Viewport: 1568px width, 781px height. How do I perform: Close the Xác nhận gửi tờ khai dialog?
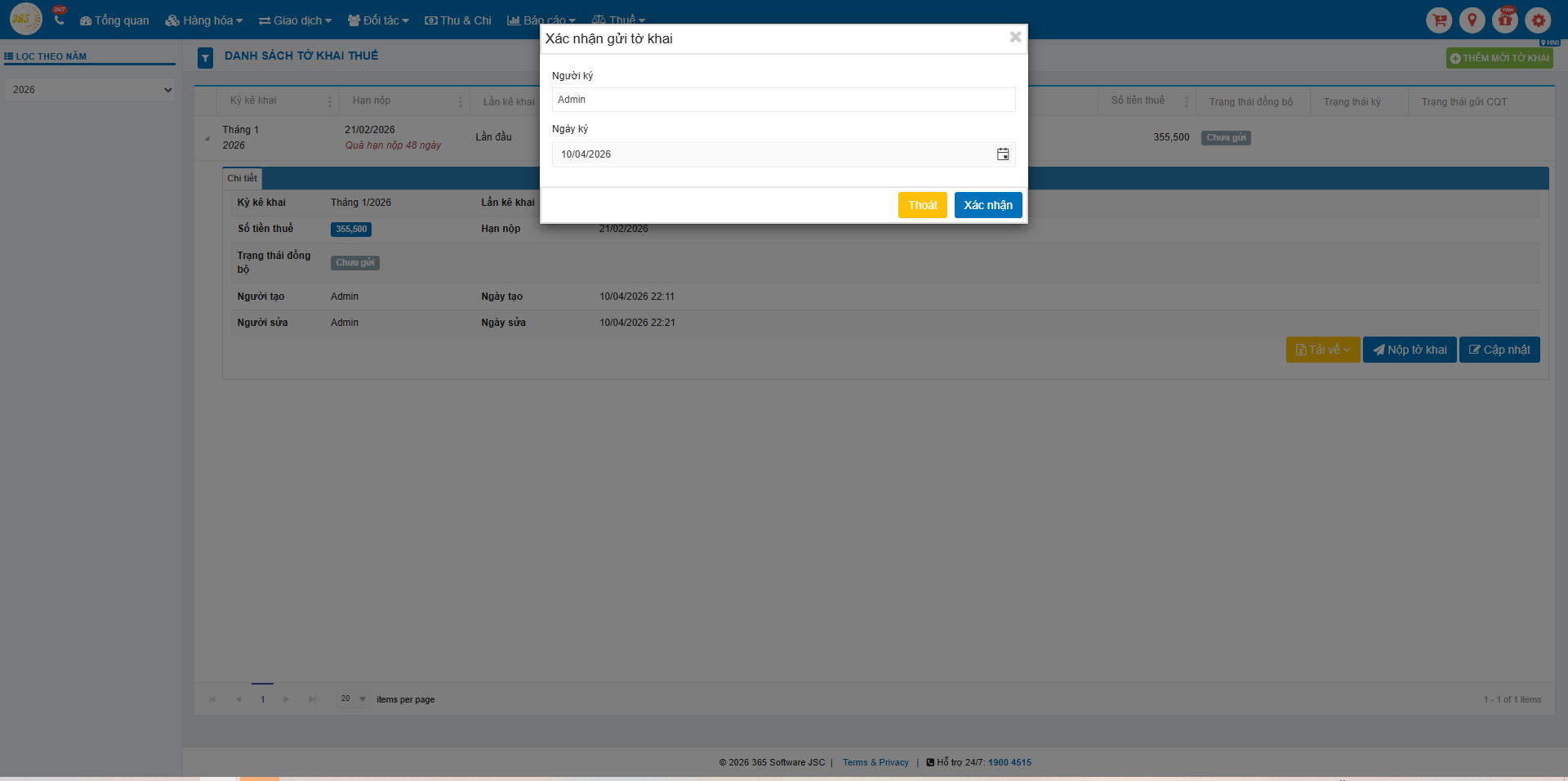pos(1015,38)
